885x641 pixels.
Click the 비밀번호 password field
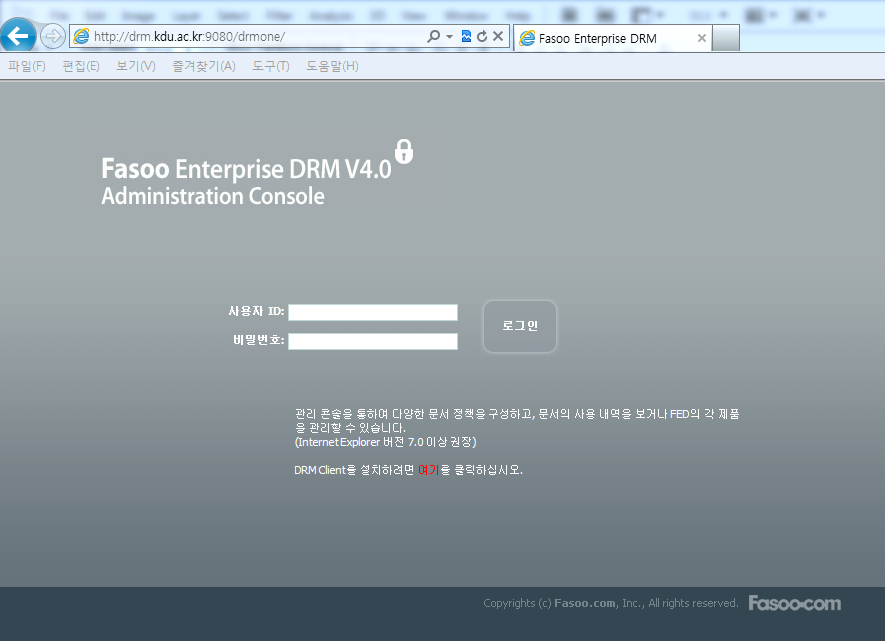pyautogui.click(x=373, y=341)
